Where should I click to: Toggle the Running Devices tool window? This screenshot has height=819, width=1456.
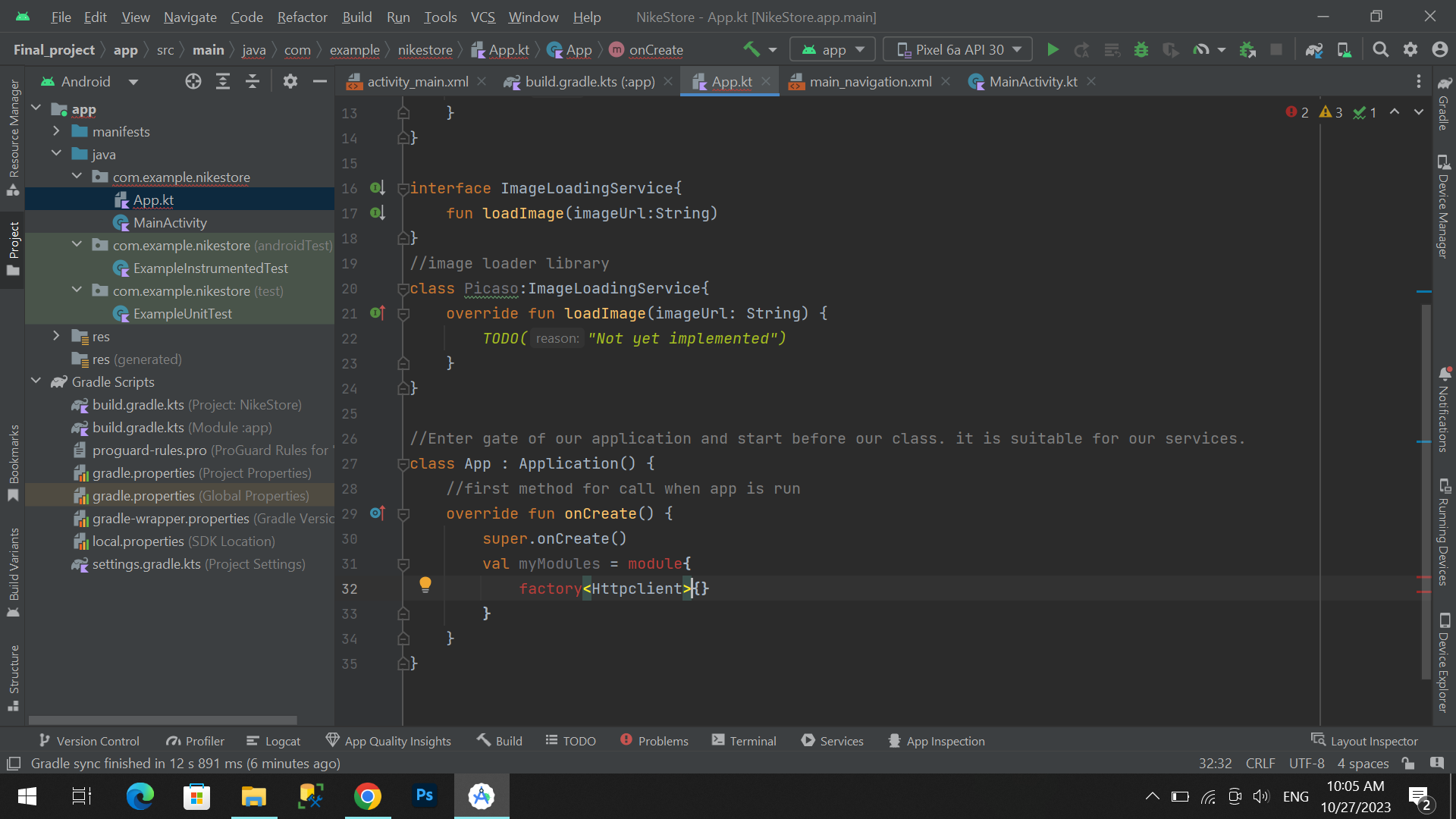tap(1444, 532)
